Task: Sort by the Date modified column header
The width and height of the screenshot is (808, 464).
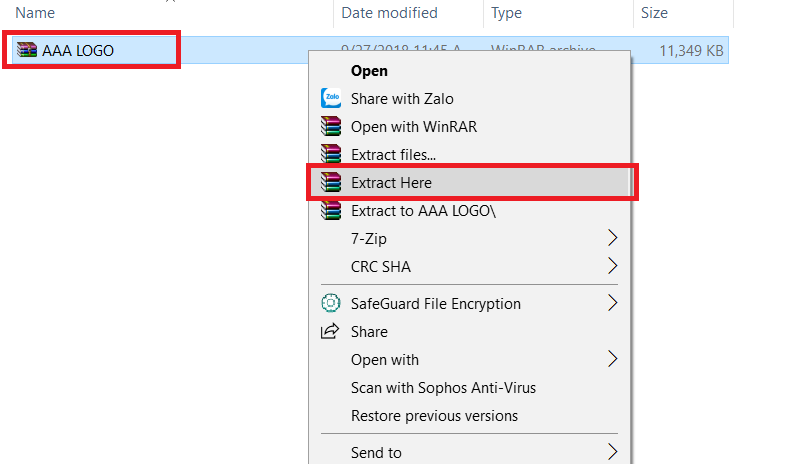Action: tap(389, 13)
